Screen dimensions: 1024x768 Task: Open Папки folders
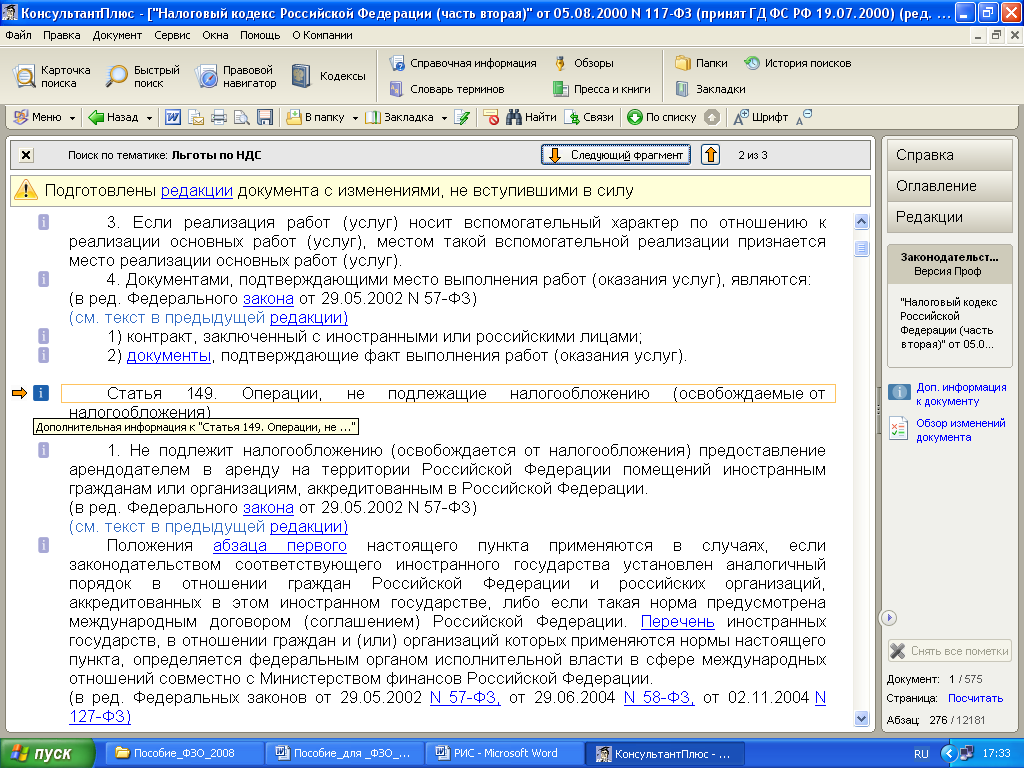[701, 63]
